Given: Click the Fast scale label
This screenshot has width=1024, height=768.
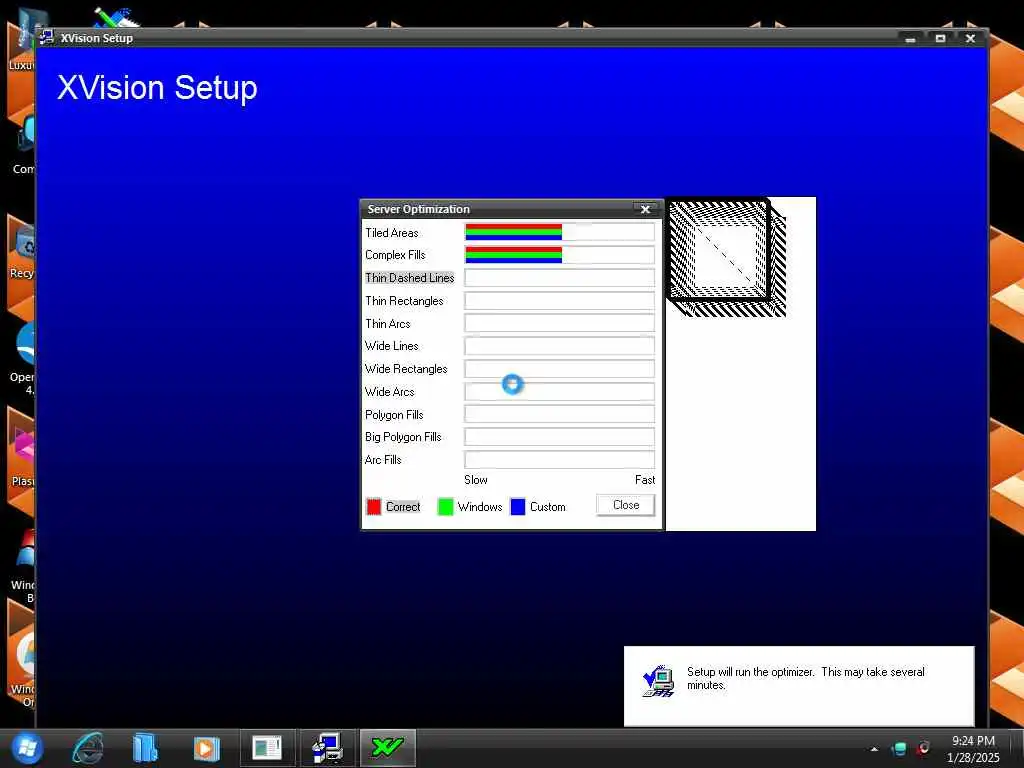Looking at the screenshot, I should (x=645, y=480).
